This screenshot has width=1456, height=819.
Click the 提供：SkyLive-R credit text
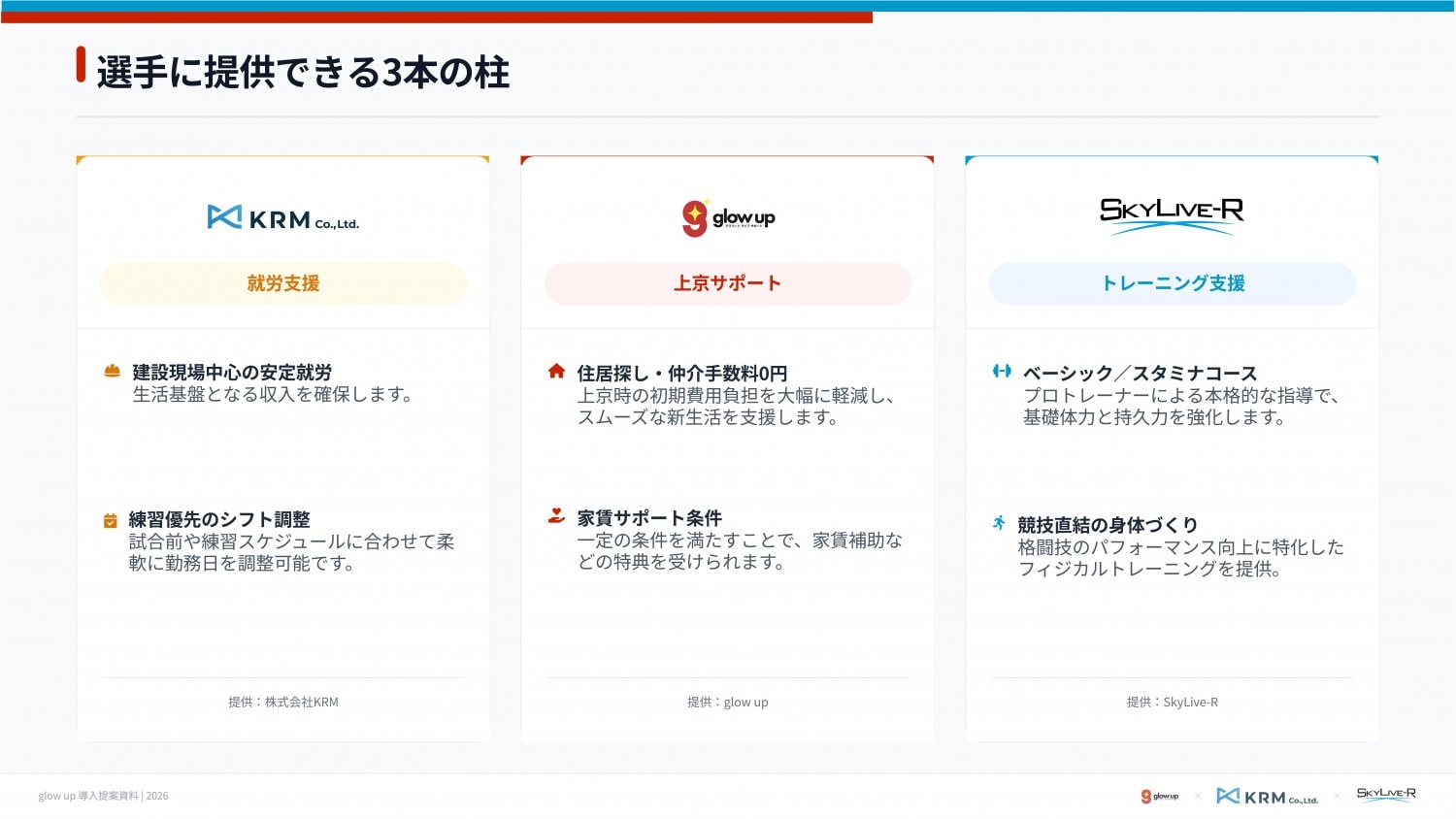[x=1173, y=702]
